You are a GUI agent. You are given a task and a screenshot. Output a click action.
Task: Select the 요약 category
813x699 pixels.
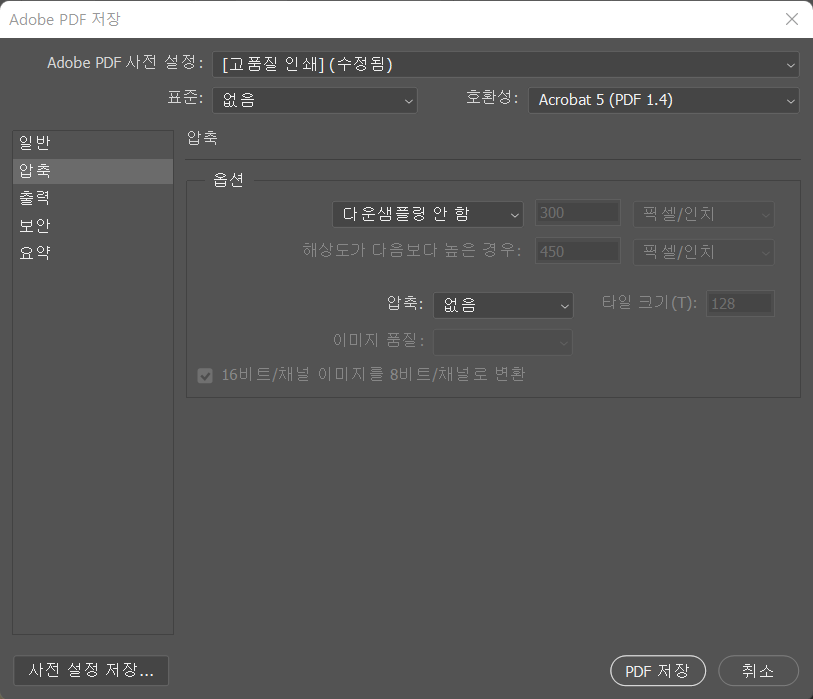[93, 253]
